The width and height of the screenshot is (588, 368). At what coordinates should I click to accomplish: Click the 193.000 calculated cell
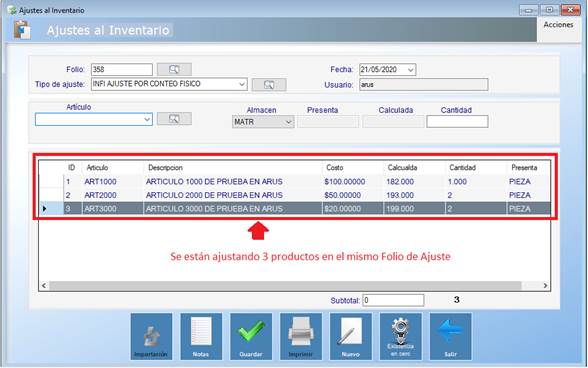point(414,195)
